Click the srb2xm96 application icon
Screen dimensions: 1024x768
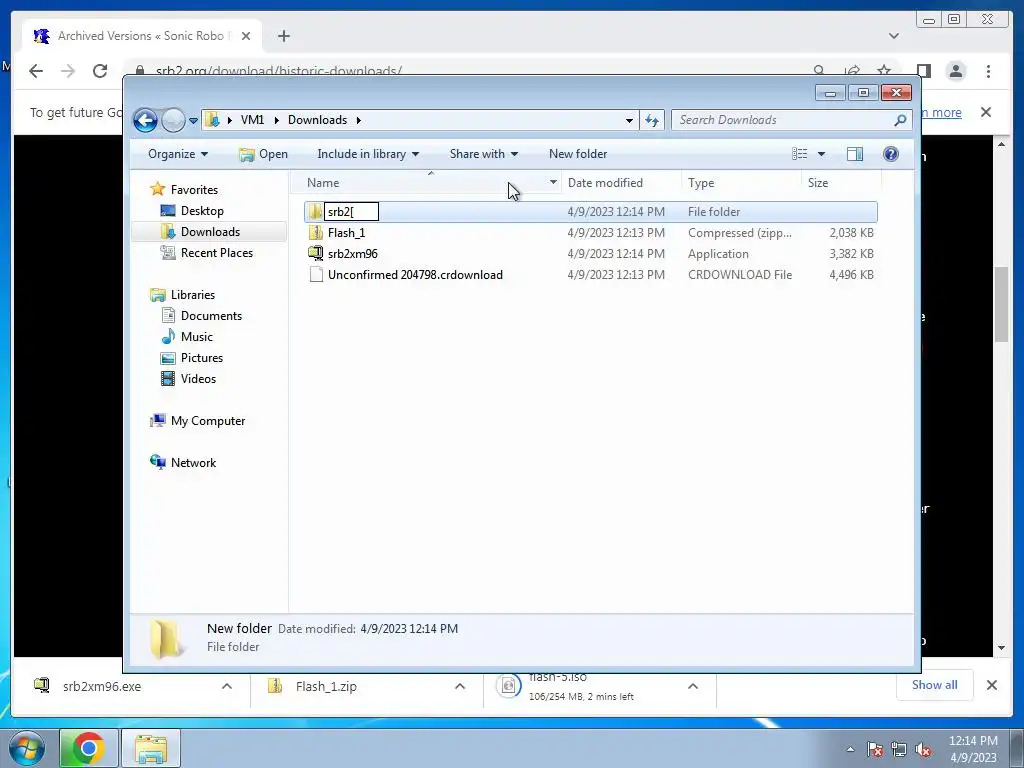(315, 253)
